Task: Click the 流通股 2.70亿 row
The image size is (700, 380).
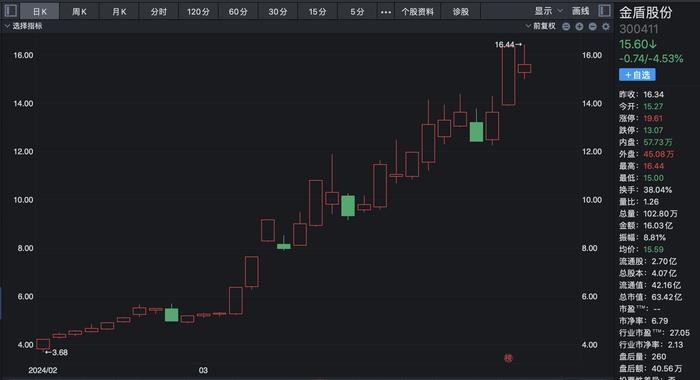Action: (x=648, y=261)
